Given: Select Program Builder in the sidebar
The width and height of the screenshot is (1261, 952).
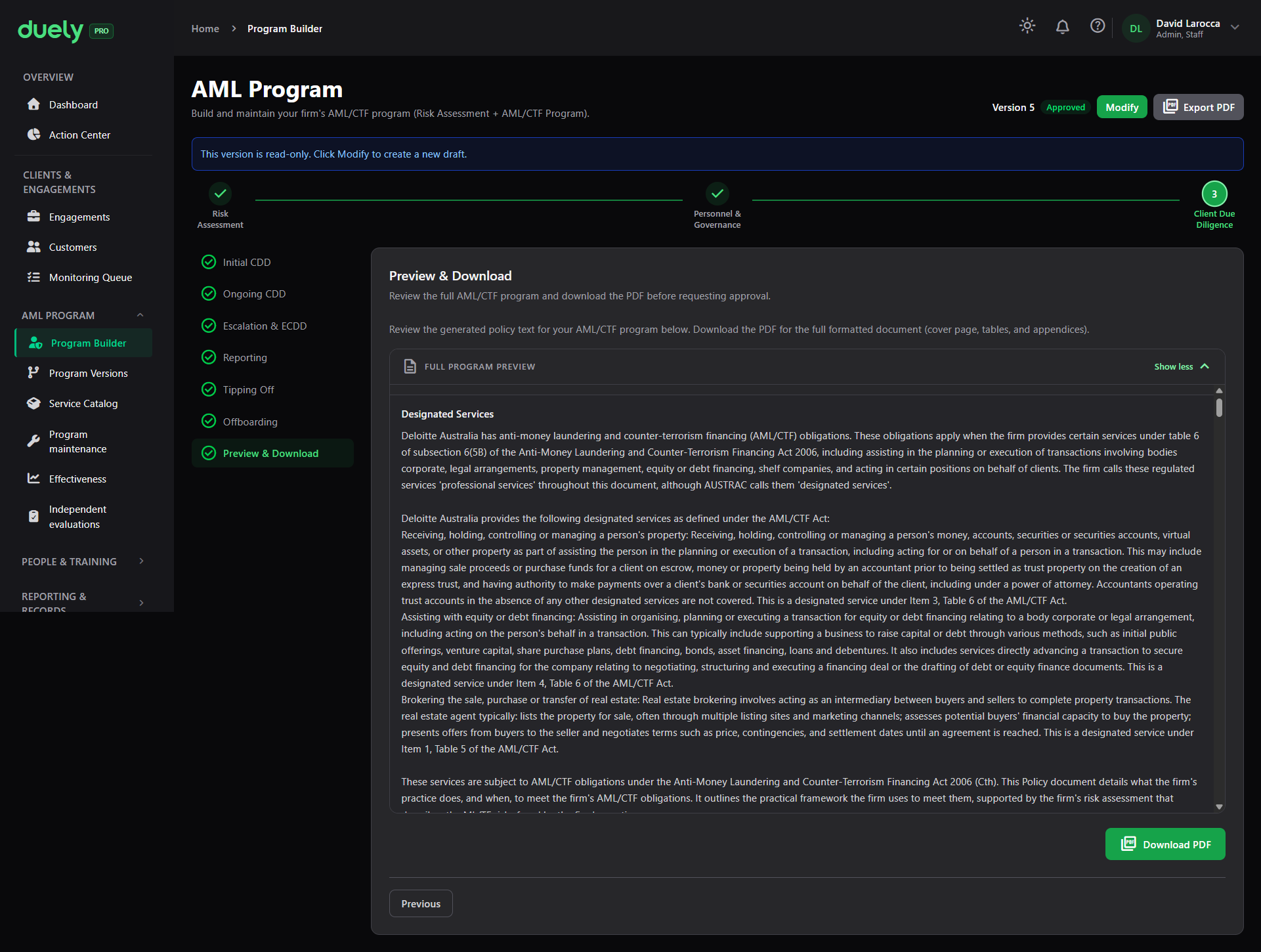Looking at the screenshot, I should (x=83, y=343).
